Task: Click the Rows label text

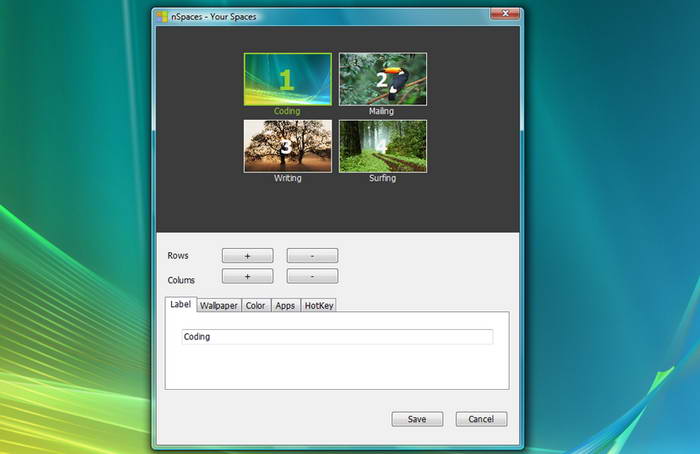Action: point(178,256)
